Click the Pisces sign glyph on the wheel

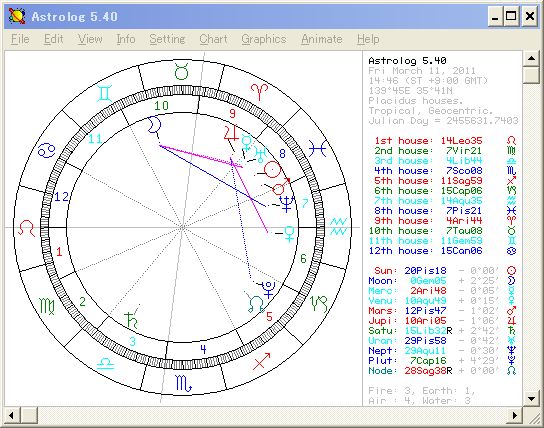pos(318,148)
